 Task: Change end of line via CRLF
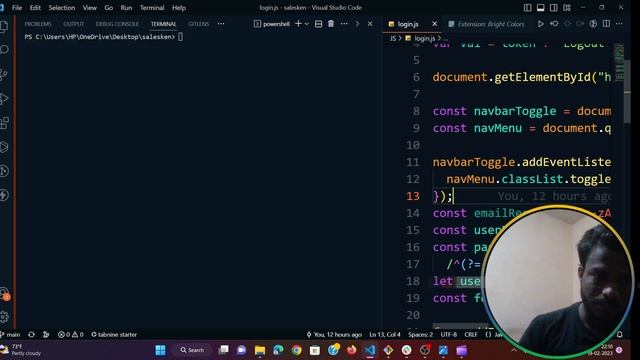(471, 334)
